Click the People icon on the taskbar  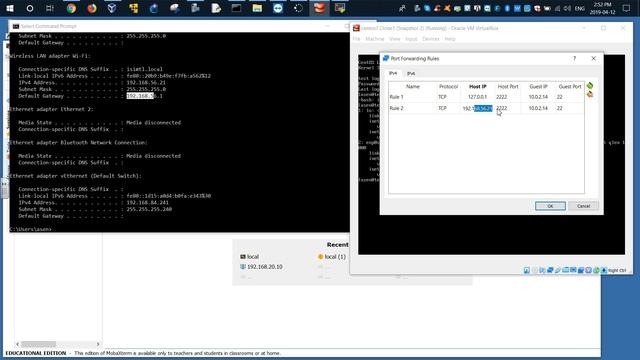pos(402,8)
